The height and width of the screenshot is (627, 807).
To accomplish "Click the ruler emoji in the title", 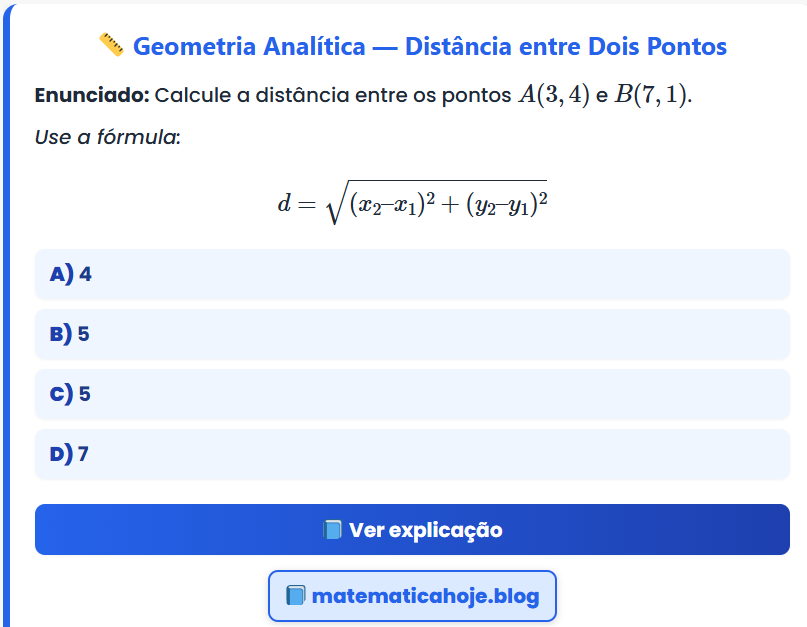I will click(x=111, y=45).
